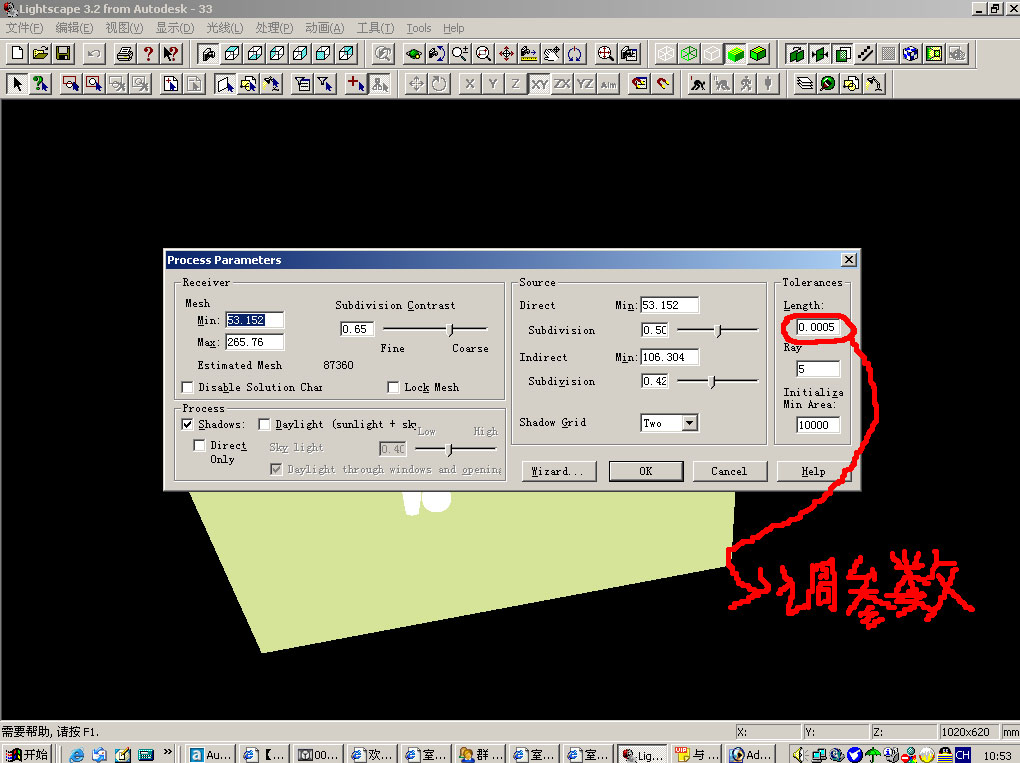Click the Print toolbar icon
1020x763 pixels.
coord(125,53)
